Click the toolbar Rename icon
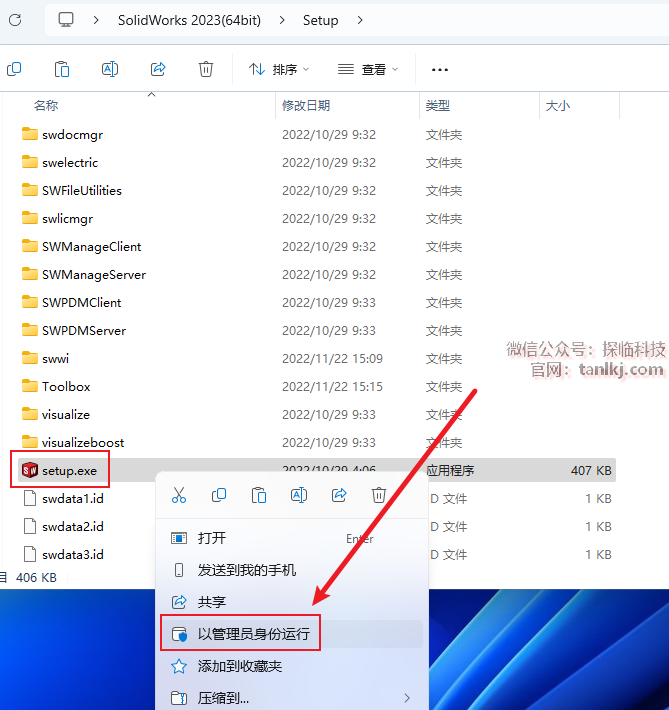Viewport: 669px width, 710px height. point(110,69)
